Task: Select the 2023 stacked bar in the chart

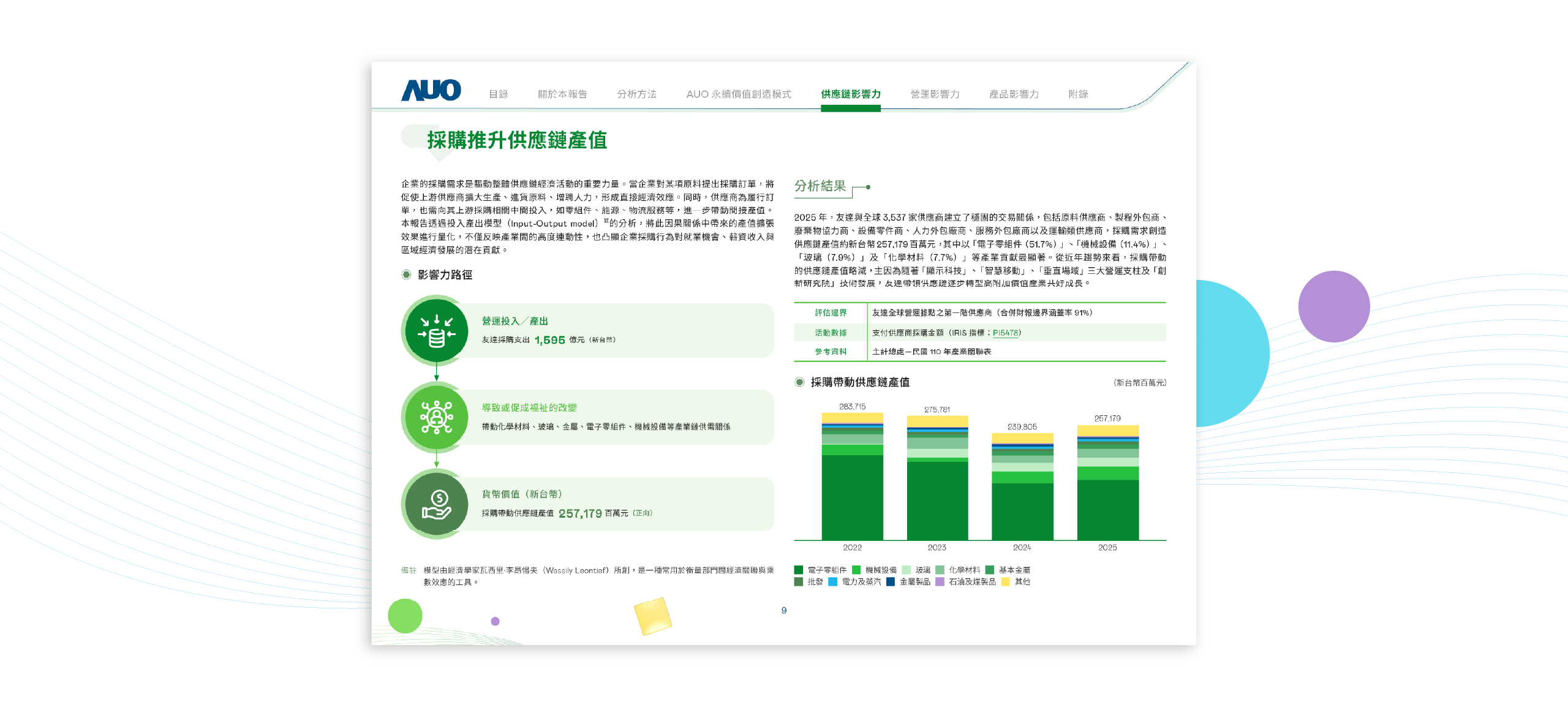Action: coord(937,478)
